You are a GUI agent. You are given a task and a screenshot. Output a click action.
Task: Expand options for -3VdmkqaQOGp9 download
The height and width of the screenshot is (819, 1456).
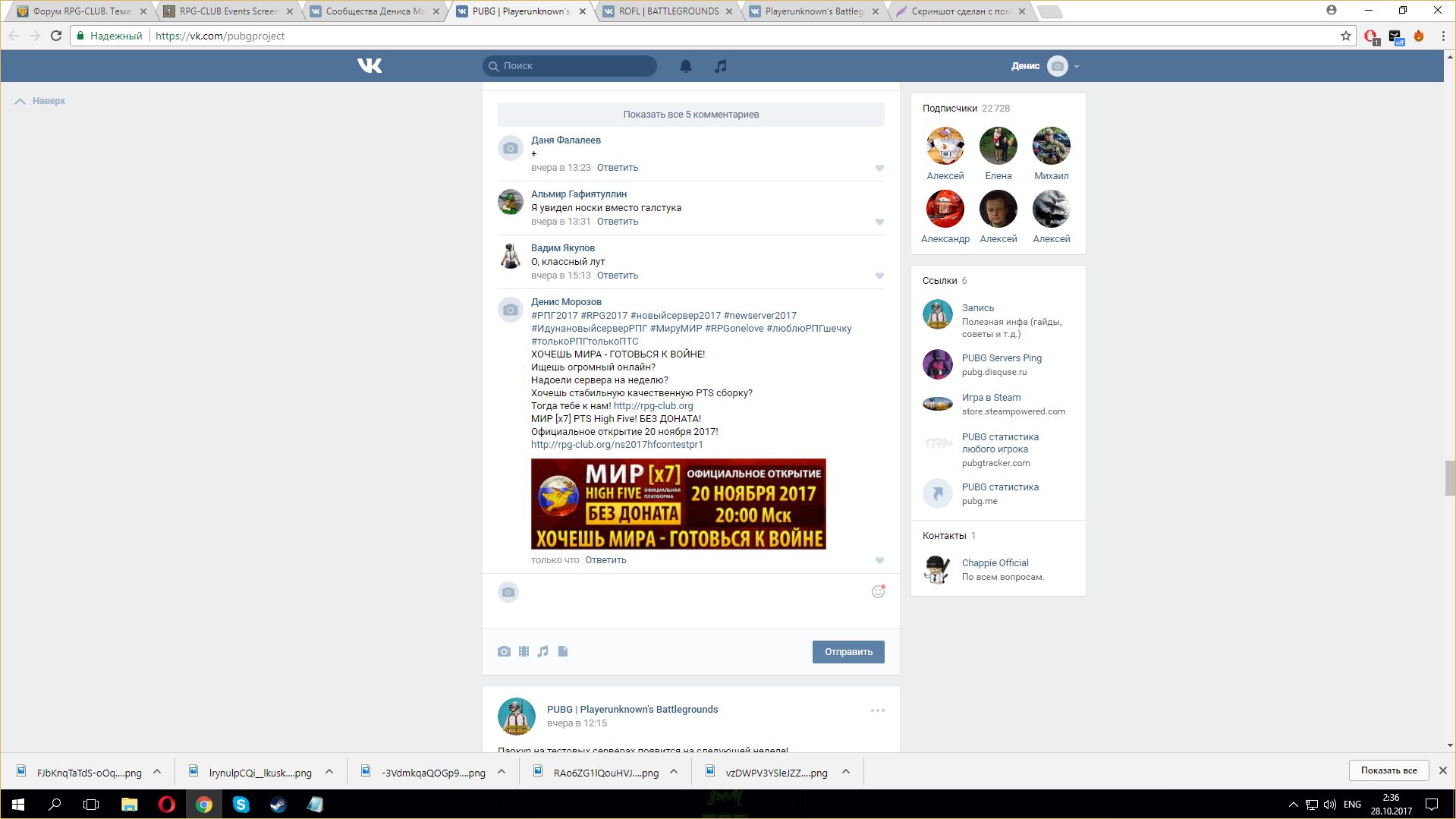pyautogui.click(x=502, y=772)
